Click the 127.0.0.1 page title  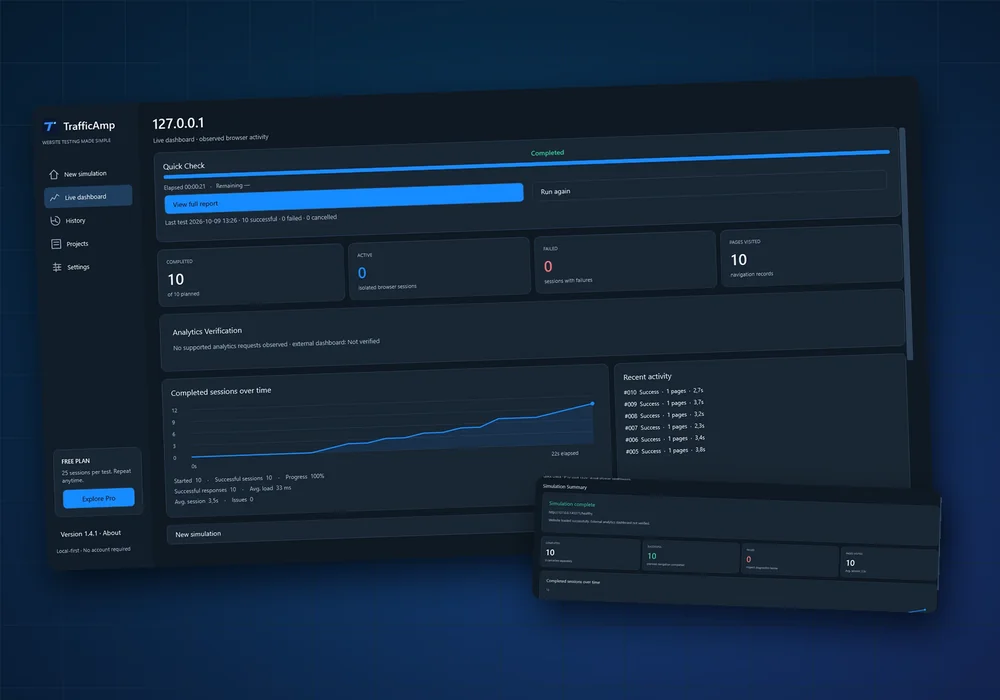[x=179, y=123]
